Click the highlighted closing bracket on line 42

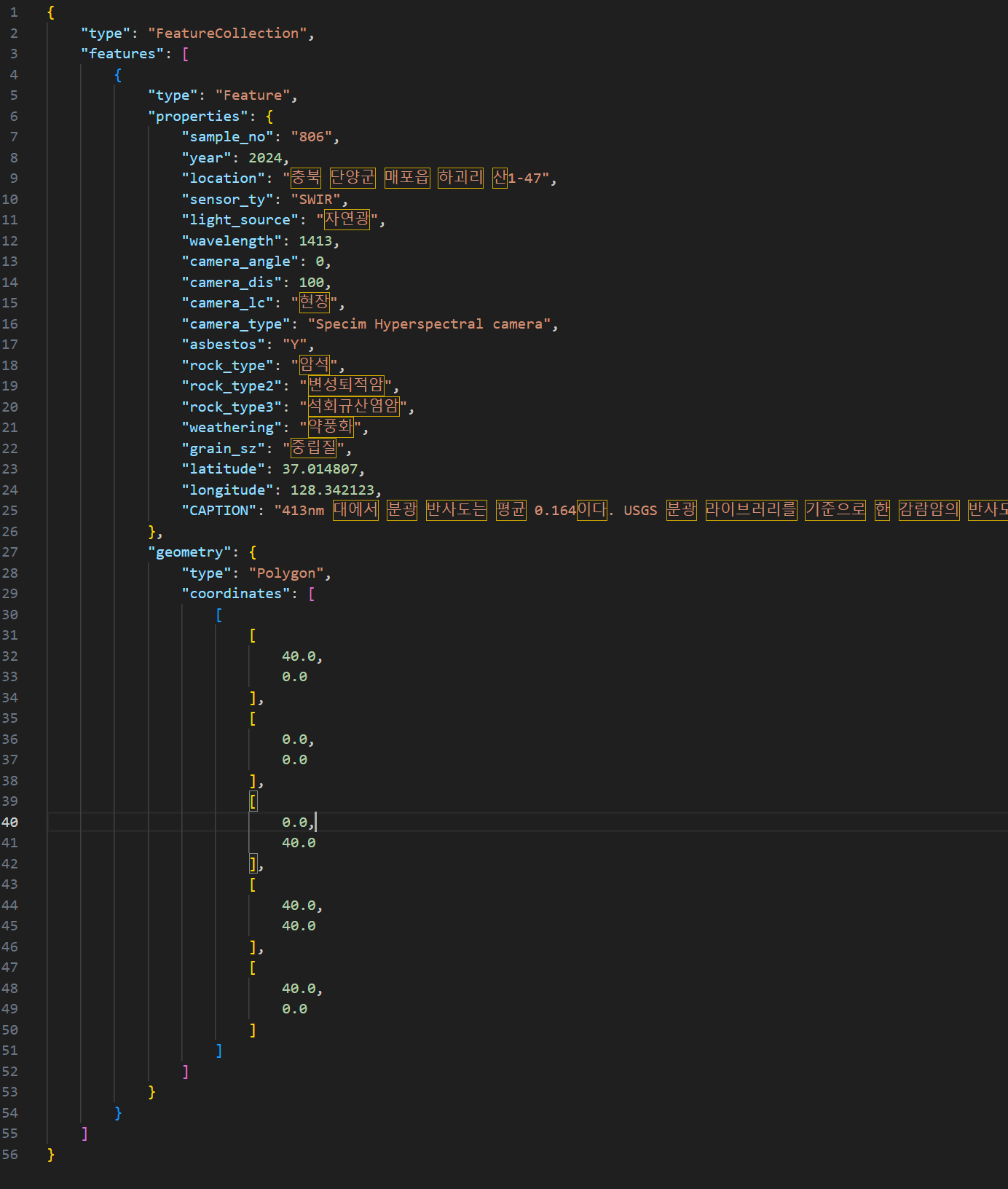[x=253, y=863]
